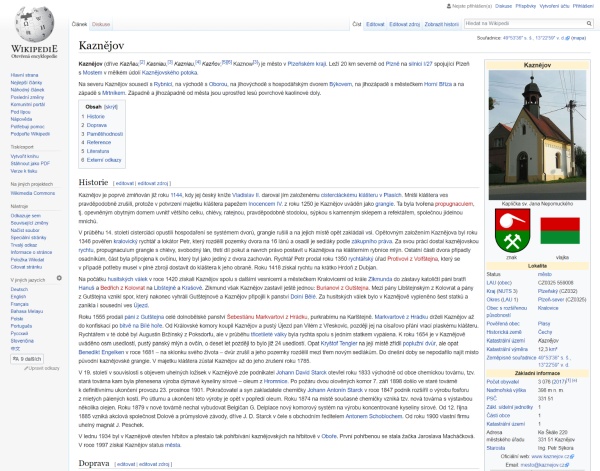Screen dimensions: 600x471
Task: Click the user icon beside Nejste přihlášen(a)
Action: point(448,6)
